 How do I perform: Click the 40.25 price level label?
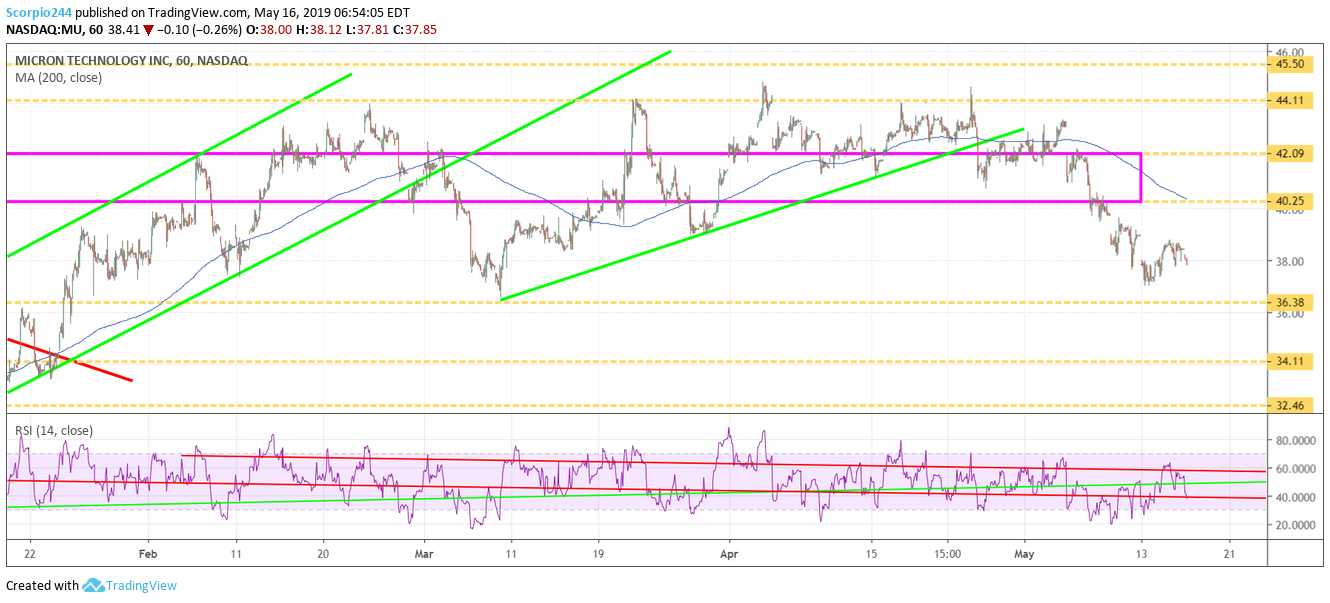[x=1288, y=201]
